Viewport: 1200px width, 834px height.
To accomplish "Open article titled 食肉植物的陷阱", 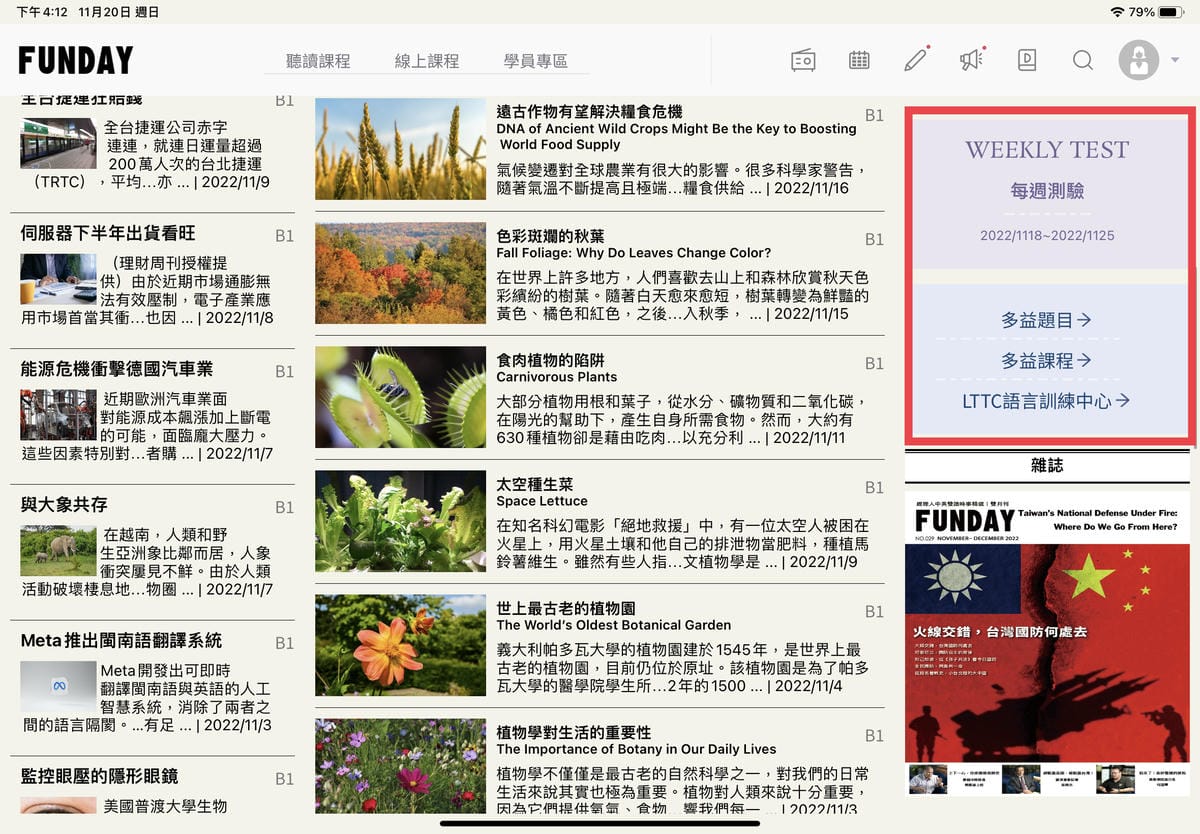I will click(550, 360).
